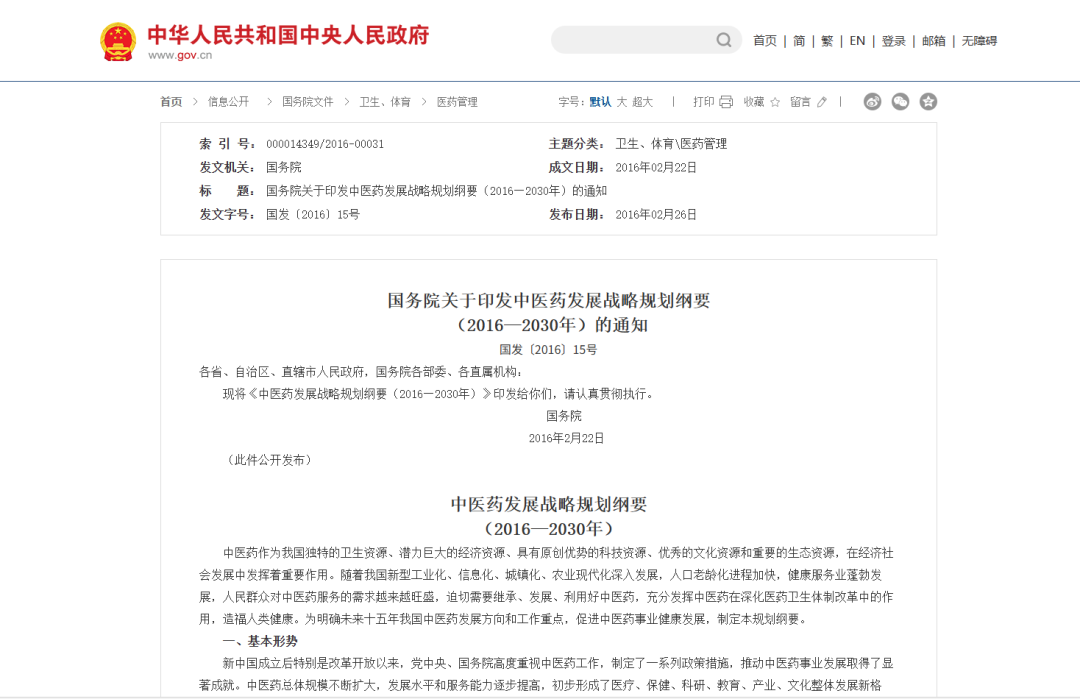Enable accessibility mode via 无障碍

pos(979,40)
